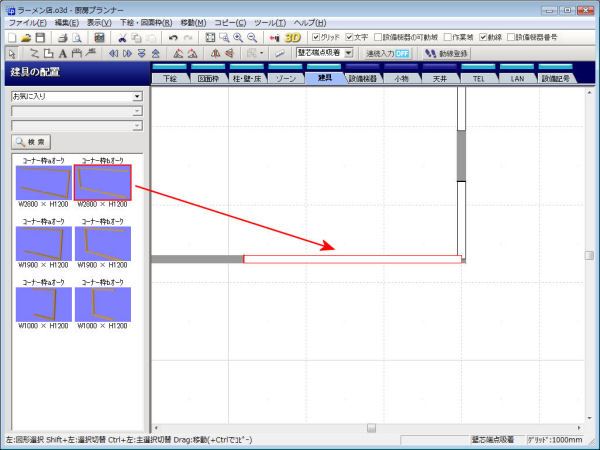Click the 3D view icon
Viewport: 600px width, 450px height.
(292, 37)
